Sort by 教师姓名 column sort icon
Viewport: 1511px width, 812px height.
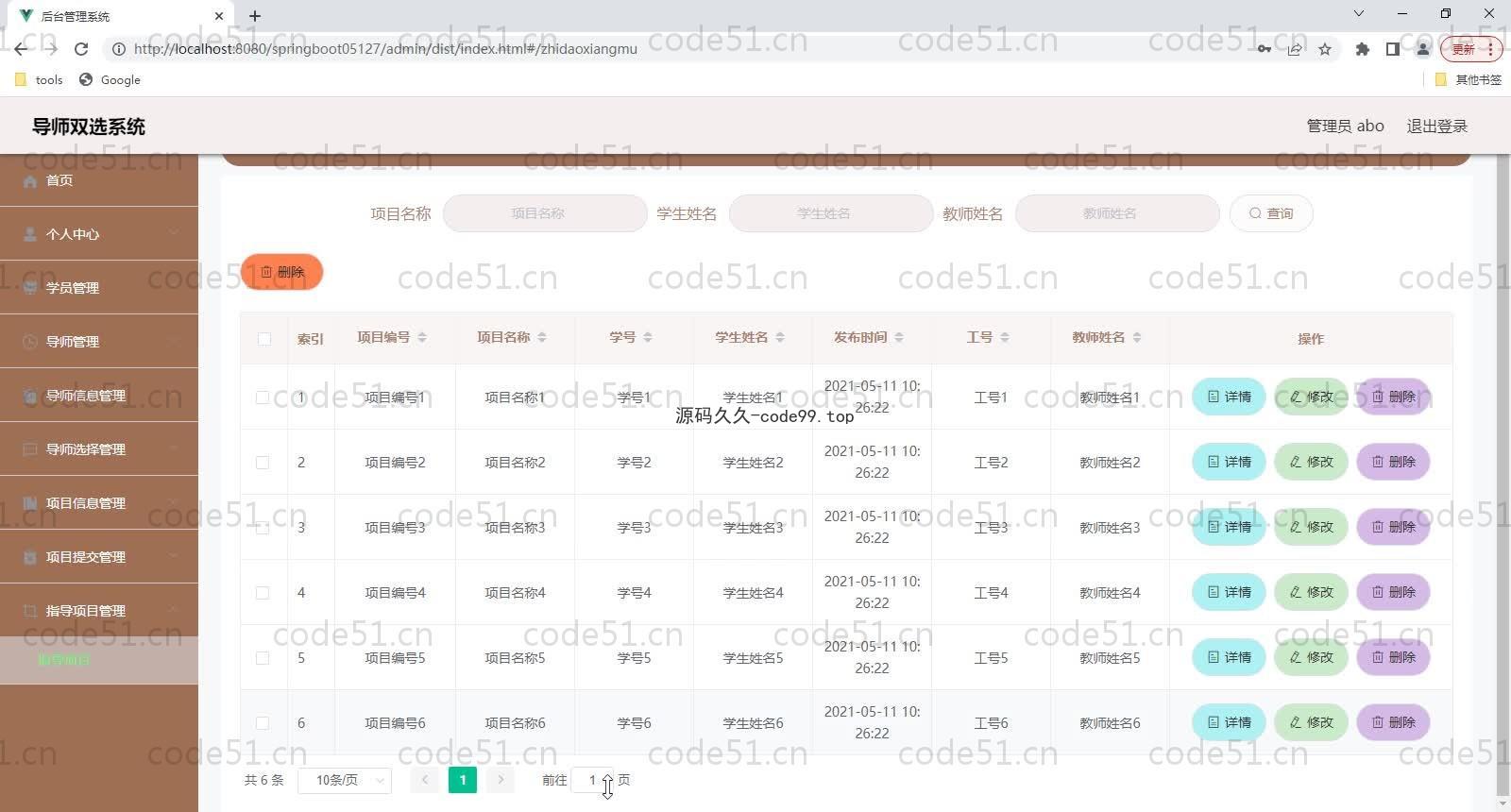tap(1137, 337)
